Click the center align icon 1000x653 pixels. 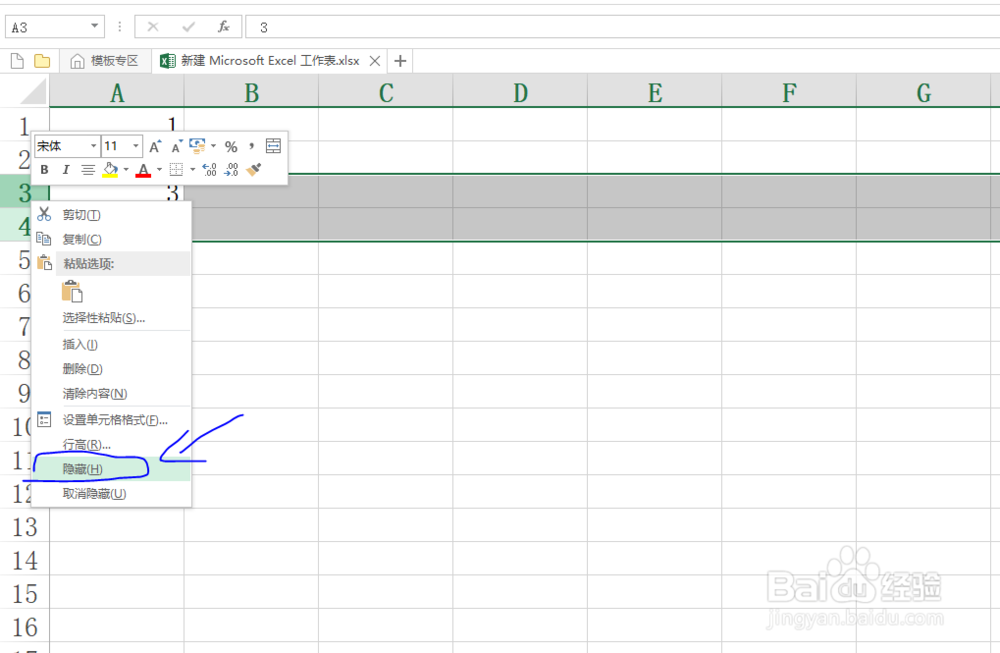(x=88, y=170)
